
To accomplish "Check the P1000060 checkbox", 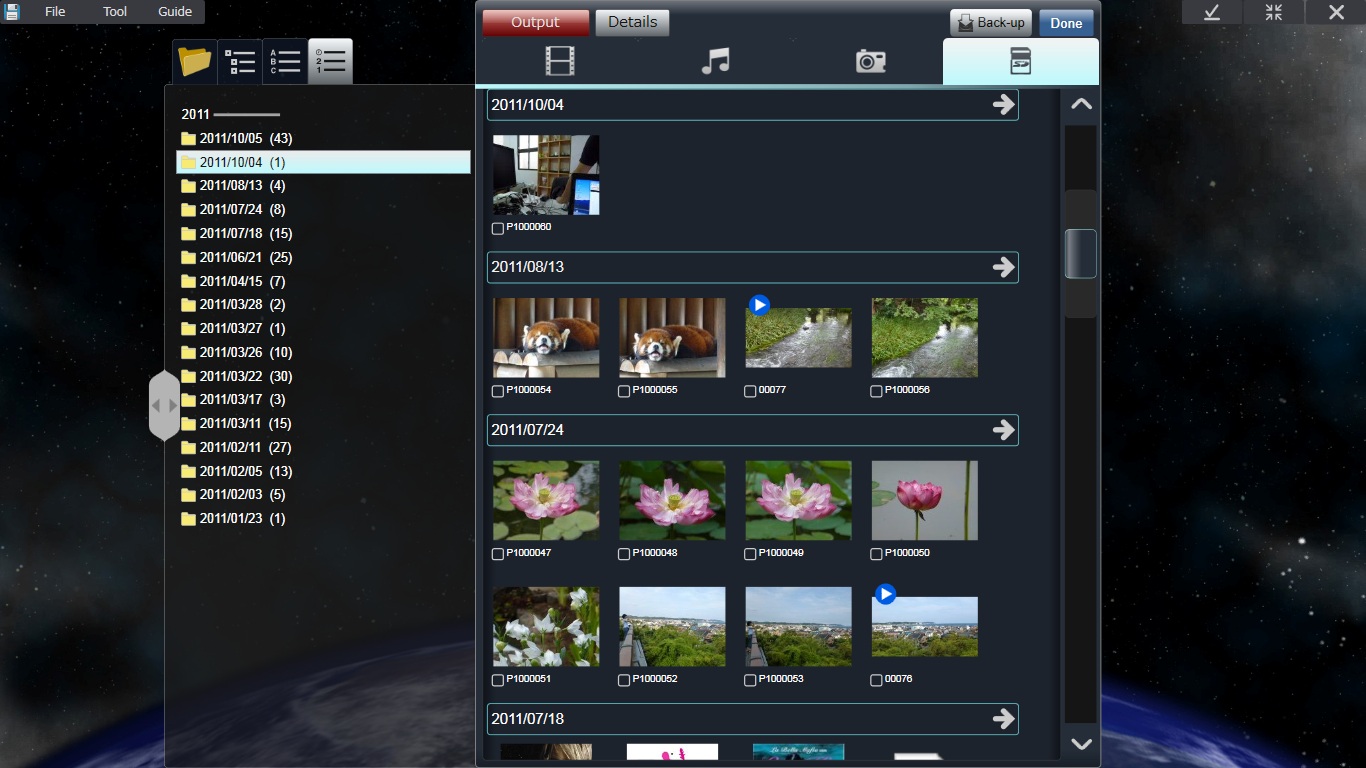I will point(498,228).
